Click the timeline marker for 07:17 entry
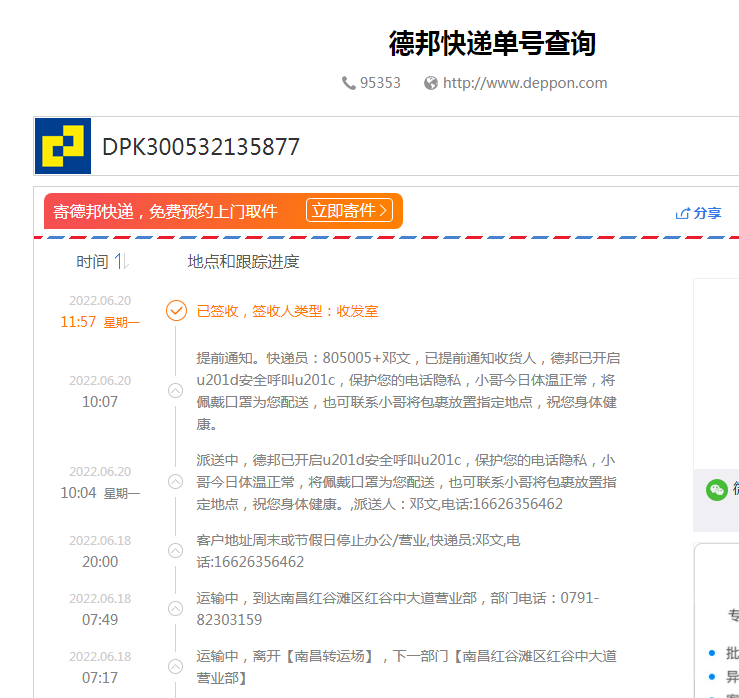Screen dimensions: 739x698 pos(176,666)
